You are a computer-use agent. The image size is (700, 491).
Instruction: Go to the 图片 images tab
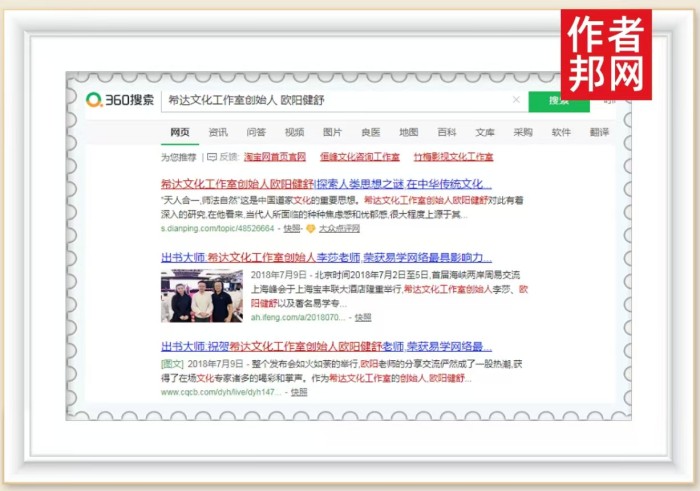(332, 132)
